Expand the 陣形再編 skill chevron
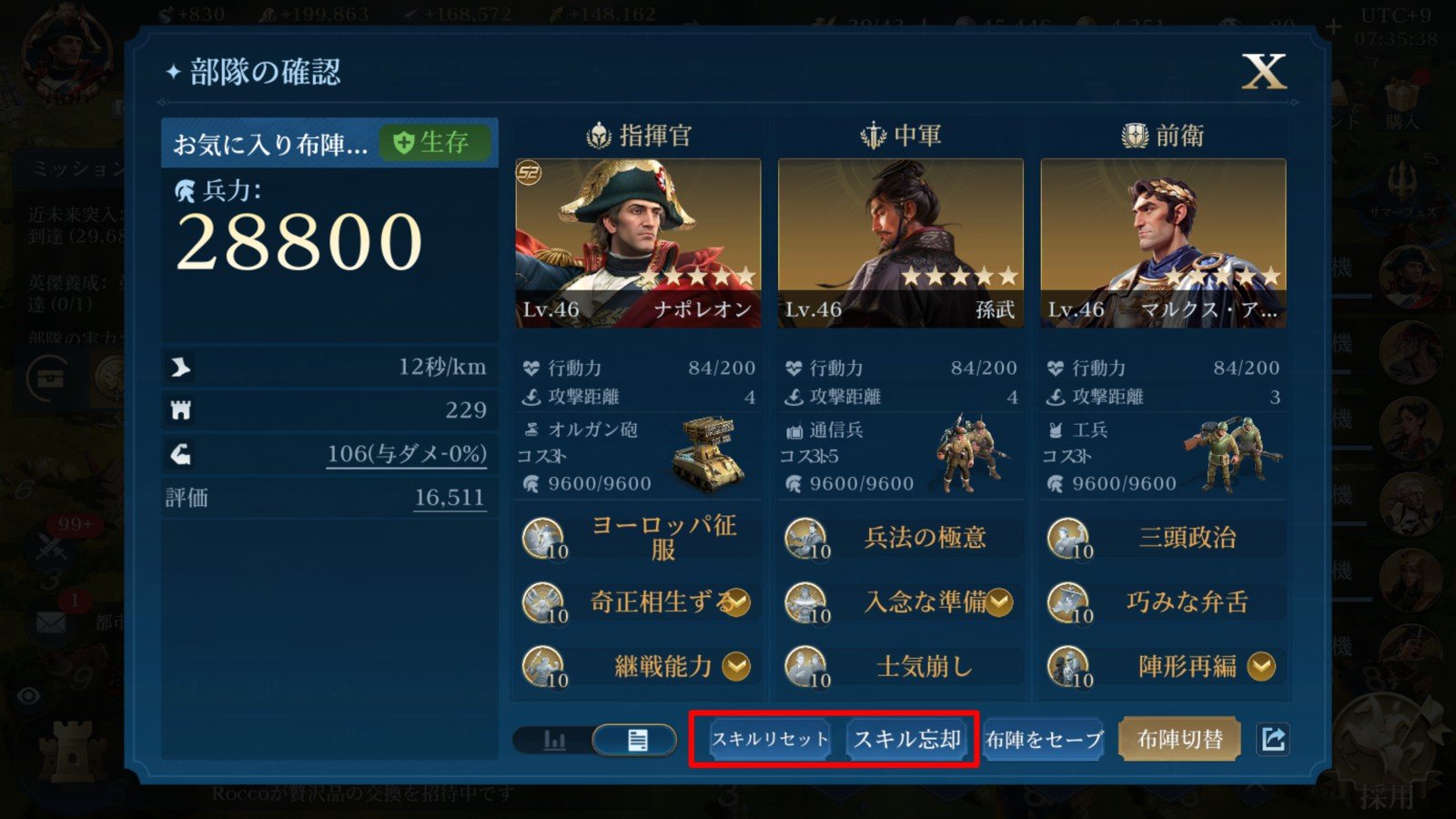Screen dimensions: 1456x819 pyautogui.click(x=1261, y=667)
